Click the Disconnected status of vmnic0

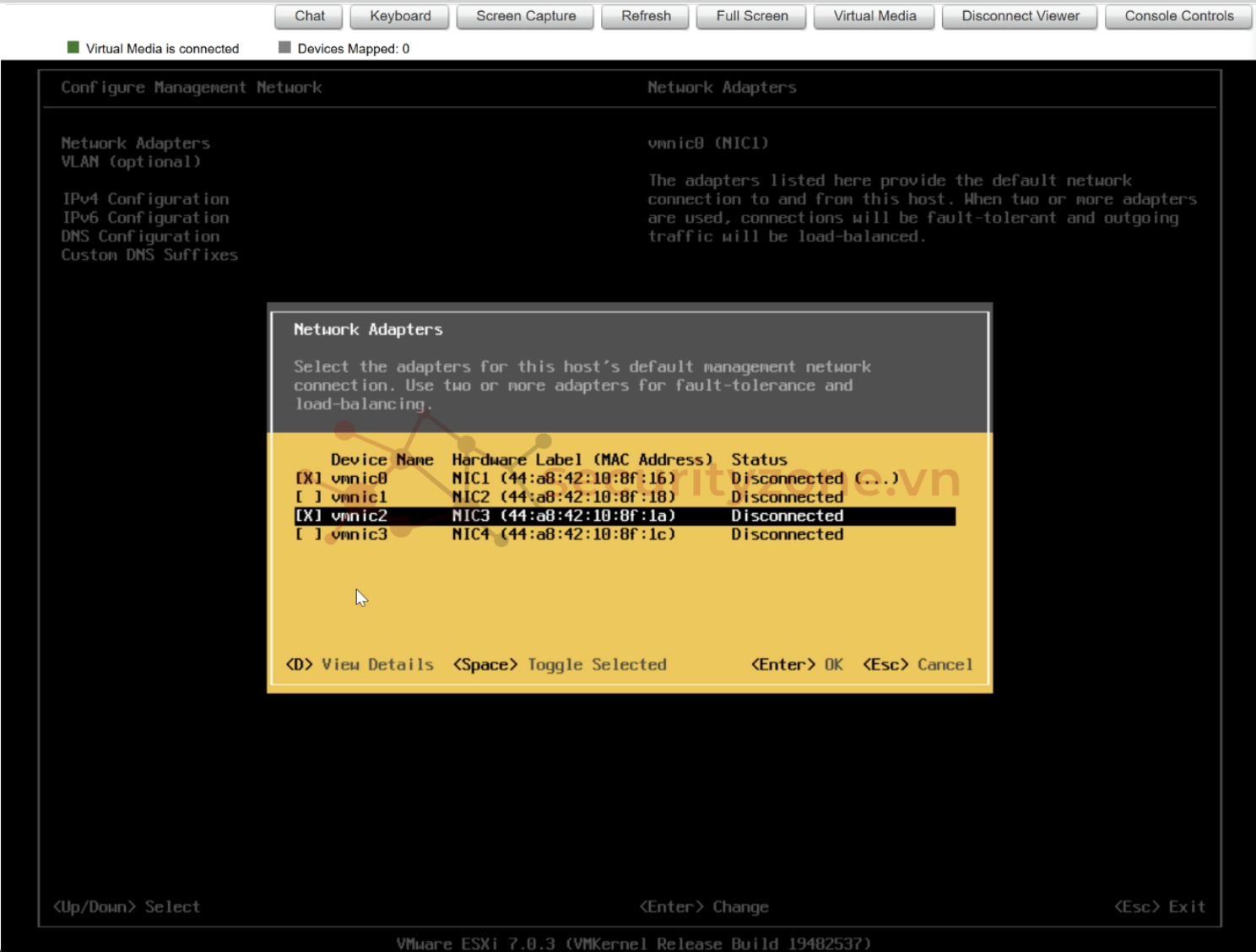788,479
